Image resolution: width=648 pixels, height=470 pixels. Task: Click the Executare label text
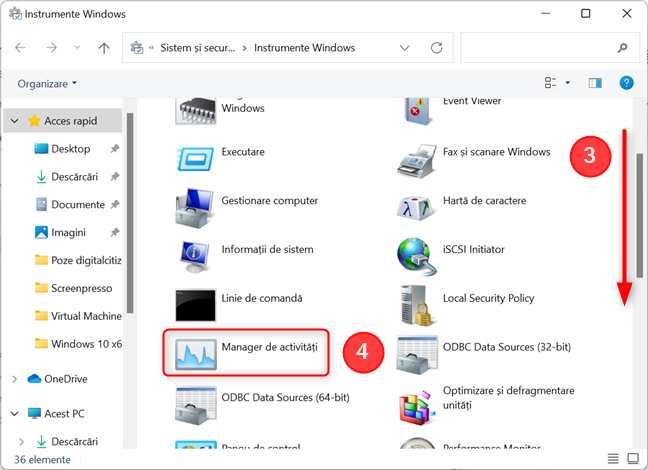tap(243, 152)
